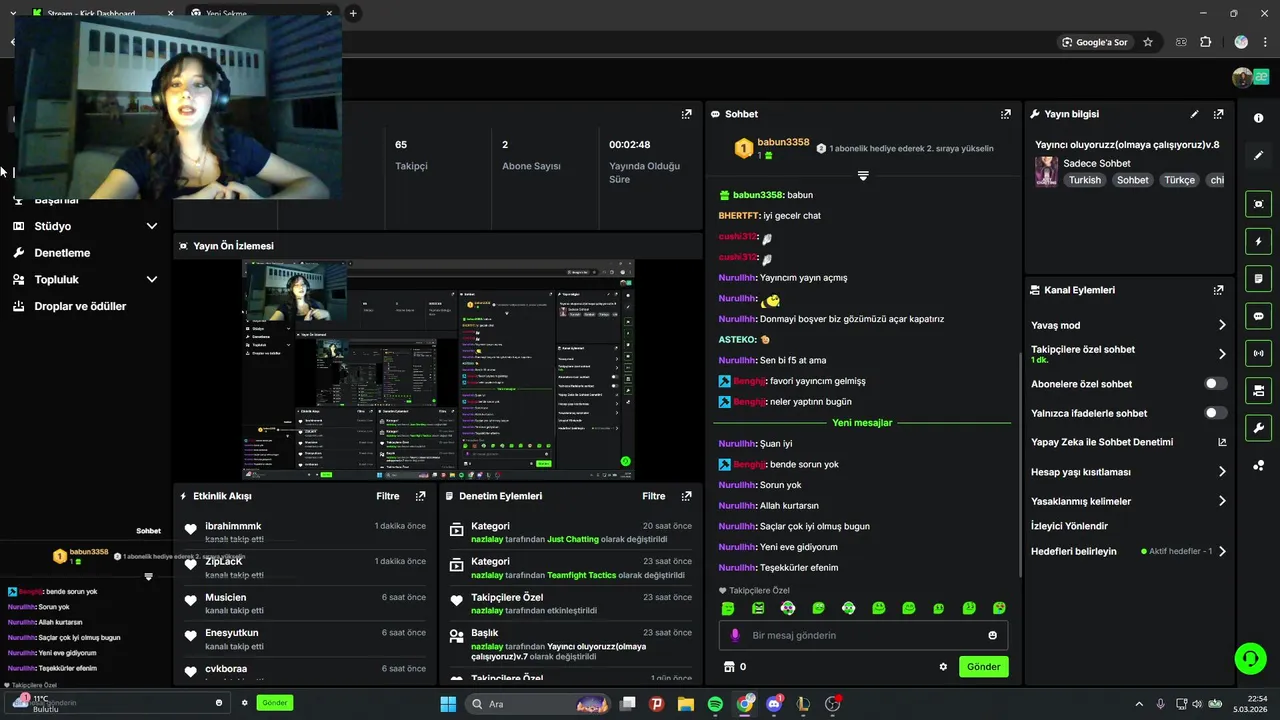This screenshot has width=1280, height=720.
Task: Click the Yayın Ön İzlemesi preview video
Action: pos(438,369)
